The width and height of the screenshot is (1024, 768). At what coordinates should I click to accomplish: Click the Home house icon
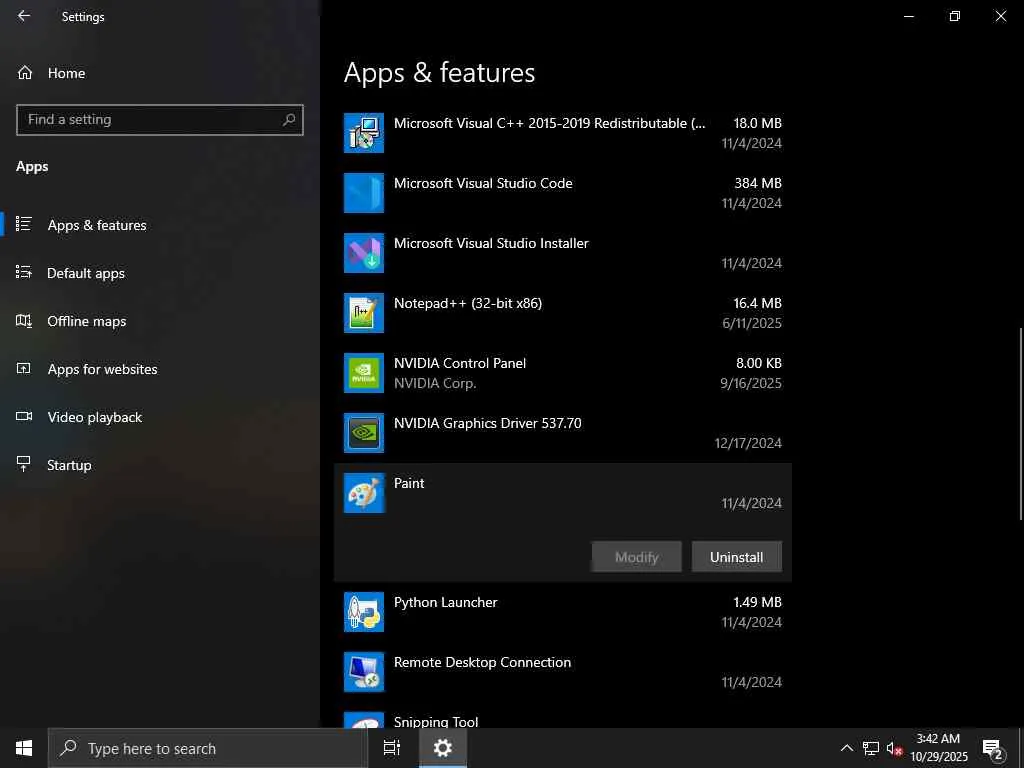(25, 72)
